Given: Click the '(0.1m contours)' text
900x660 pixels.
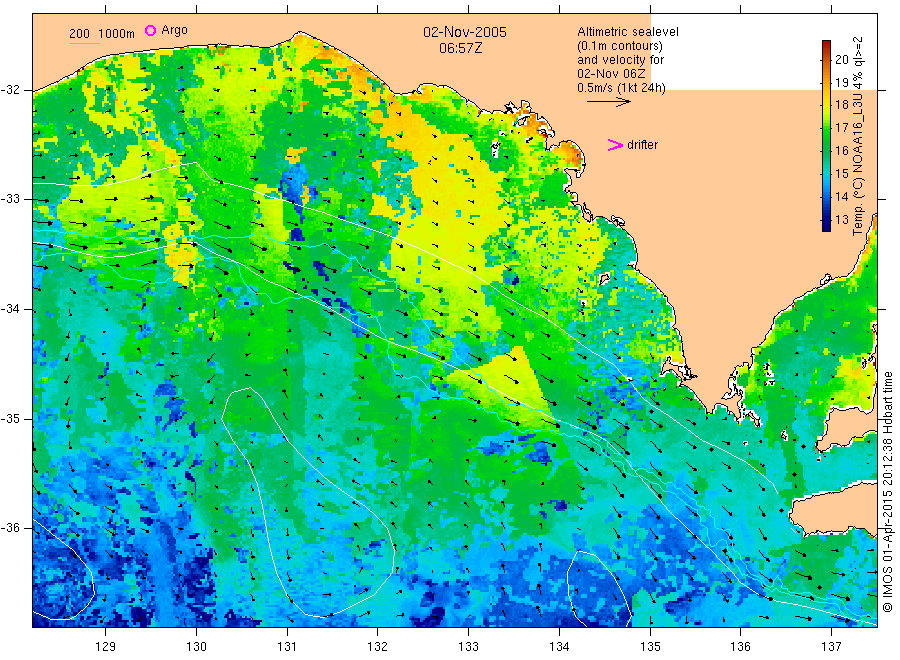Looking at the screenshot, I should tap(620, 46).
